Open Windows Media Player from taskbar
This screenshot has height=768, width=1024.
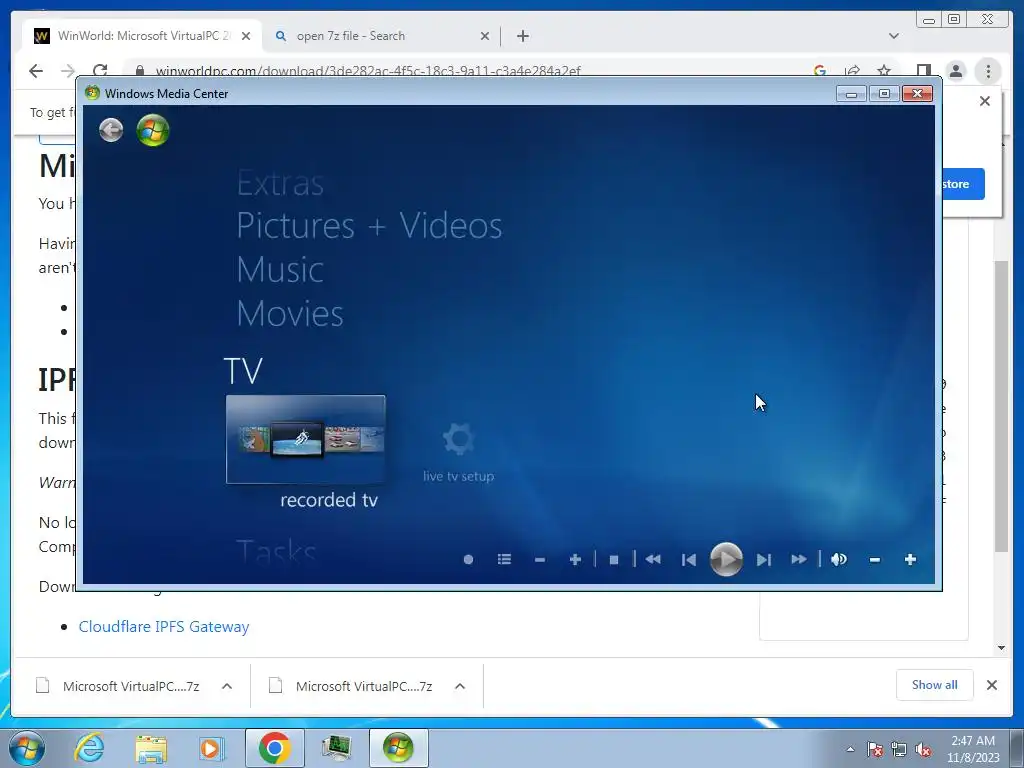point(211,748)
